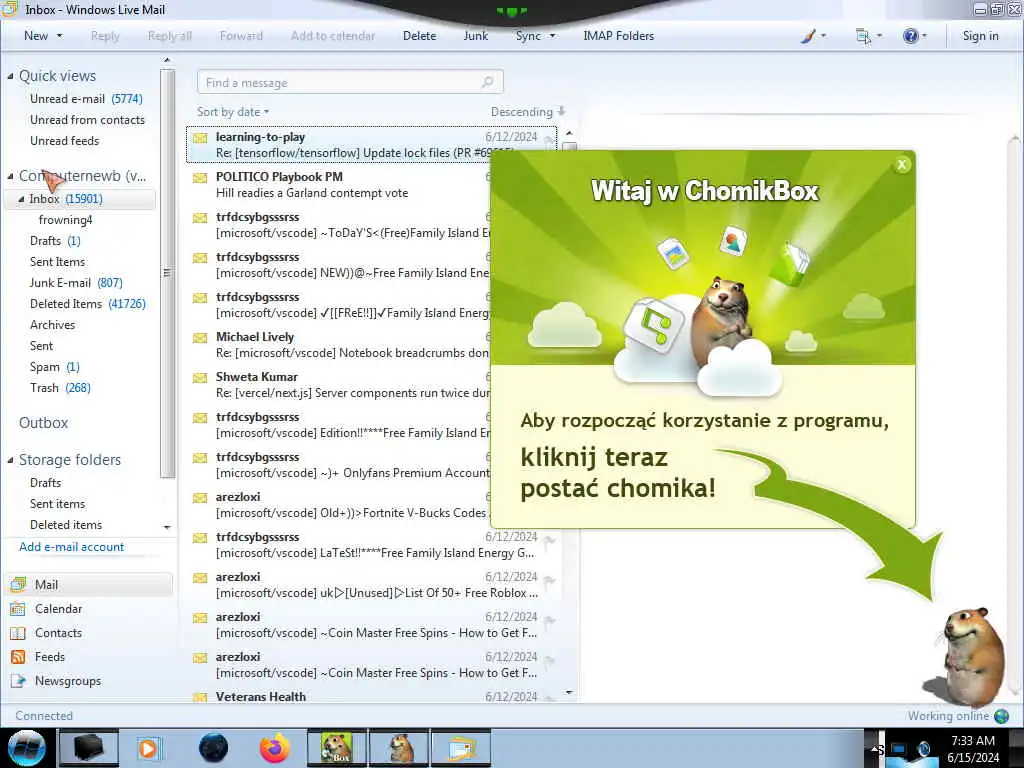
Task: Click the Junk toolbar button
Action: pyautogui.click(x=475, y=36)
